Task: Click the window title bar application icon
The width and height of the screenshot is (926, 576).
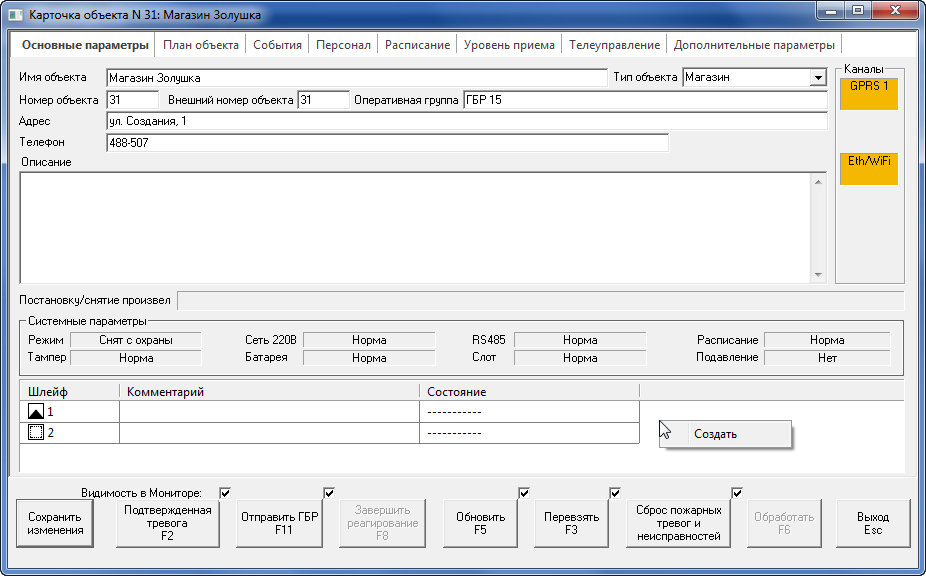Action: coord(17,15)
